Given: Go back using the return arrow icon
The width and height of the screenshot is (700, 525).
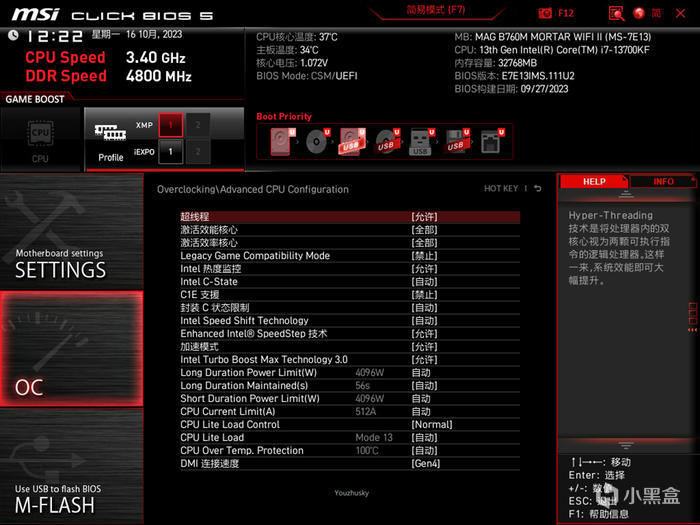Looking at the screenshot, I should [538, 188].
